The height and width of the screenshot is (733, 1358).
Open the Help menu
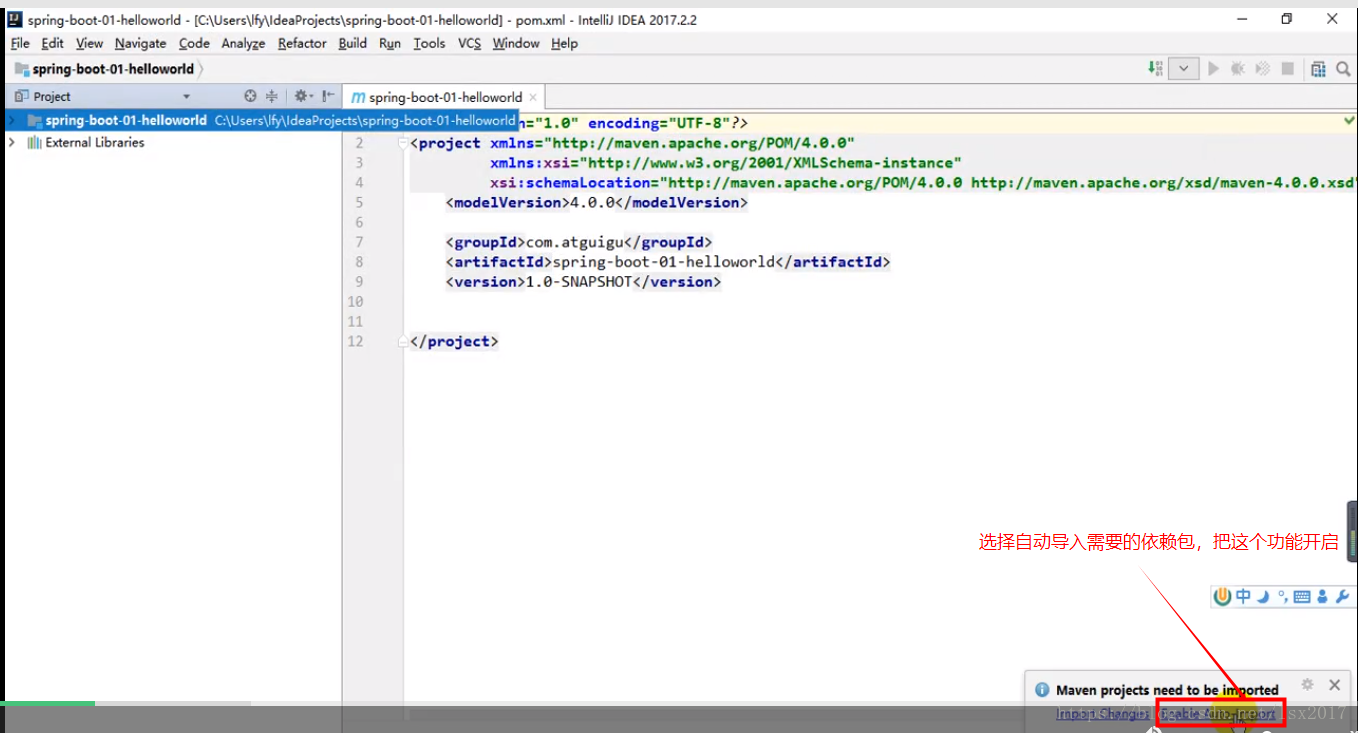coord(564,43)
